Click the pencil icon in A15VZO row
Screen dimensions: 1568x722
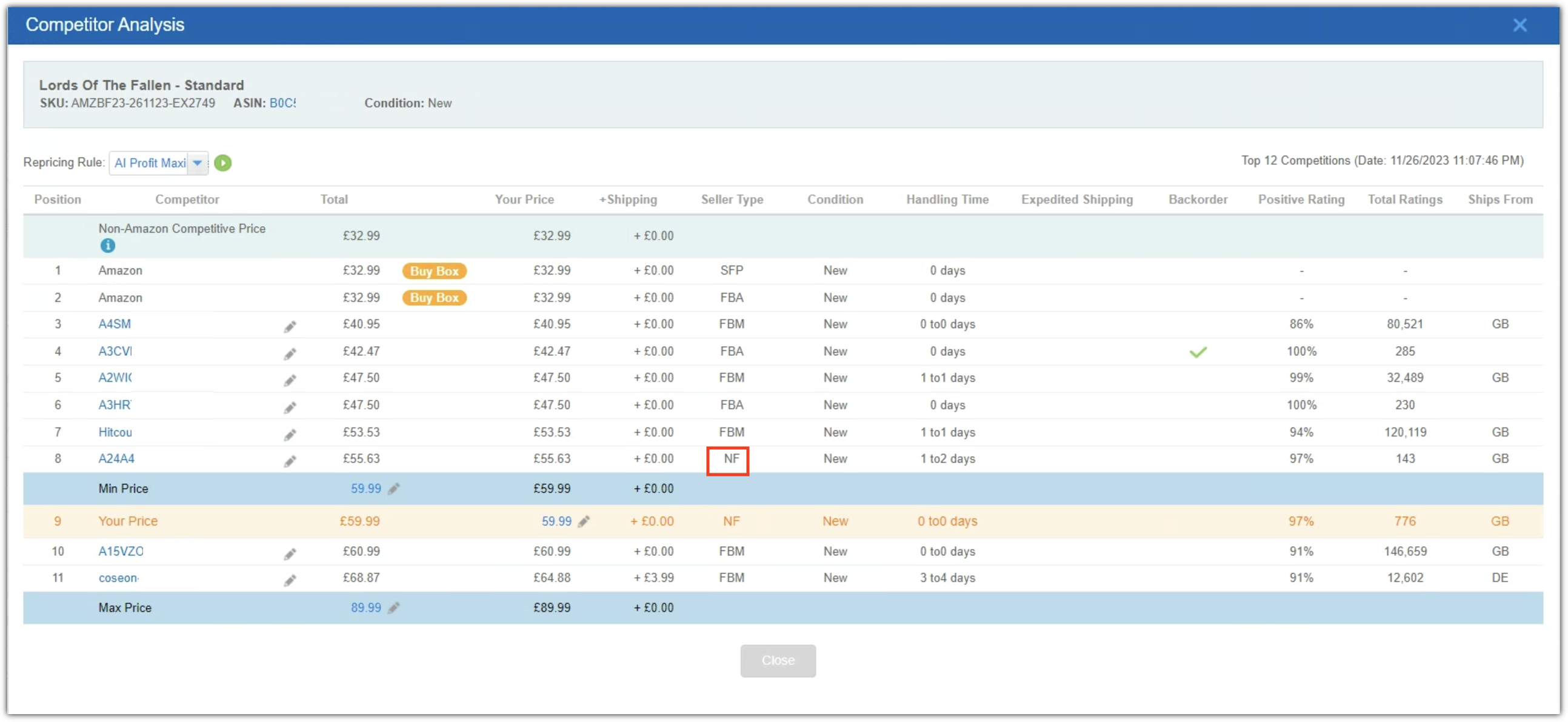click(290, 554)
